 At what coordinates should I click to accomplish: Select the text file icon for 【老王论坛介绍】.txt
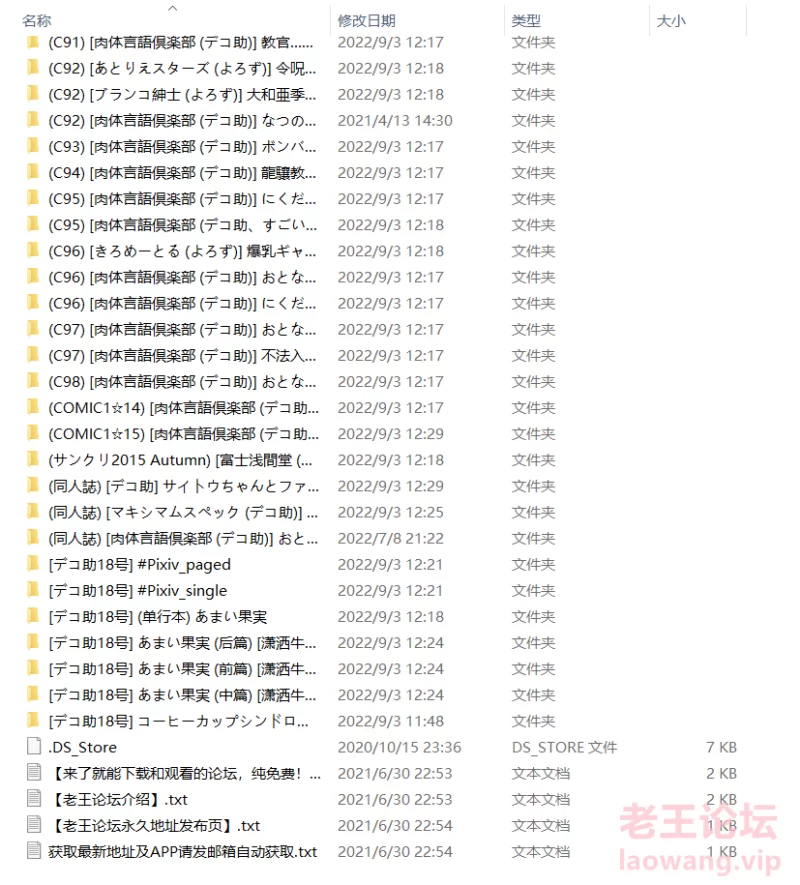pos(34,799)
